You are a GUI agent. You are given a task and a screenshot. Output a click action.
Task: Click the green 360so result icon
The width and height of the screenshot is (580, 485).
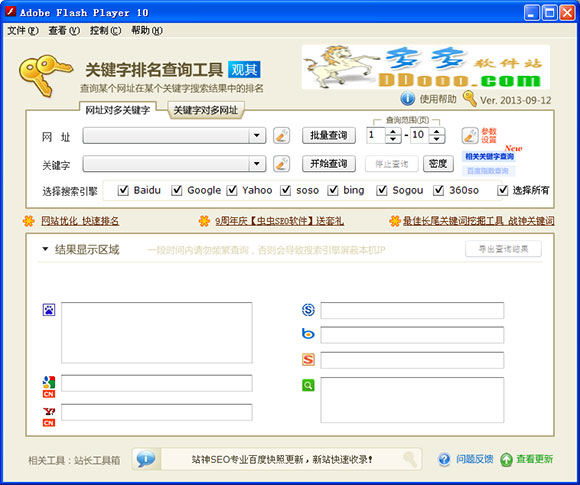[308, 385]
